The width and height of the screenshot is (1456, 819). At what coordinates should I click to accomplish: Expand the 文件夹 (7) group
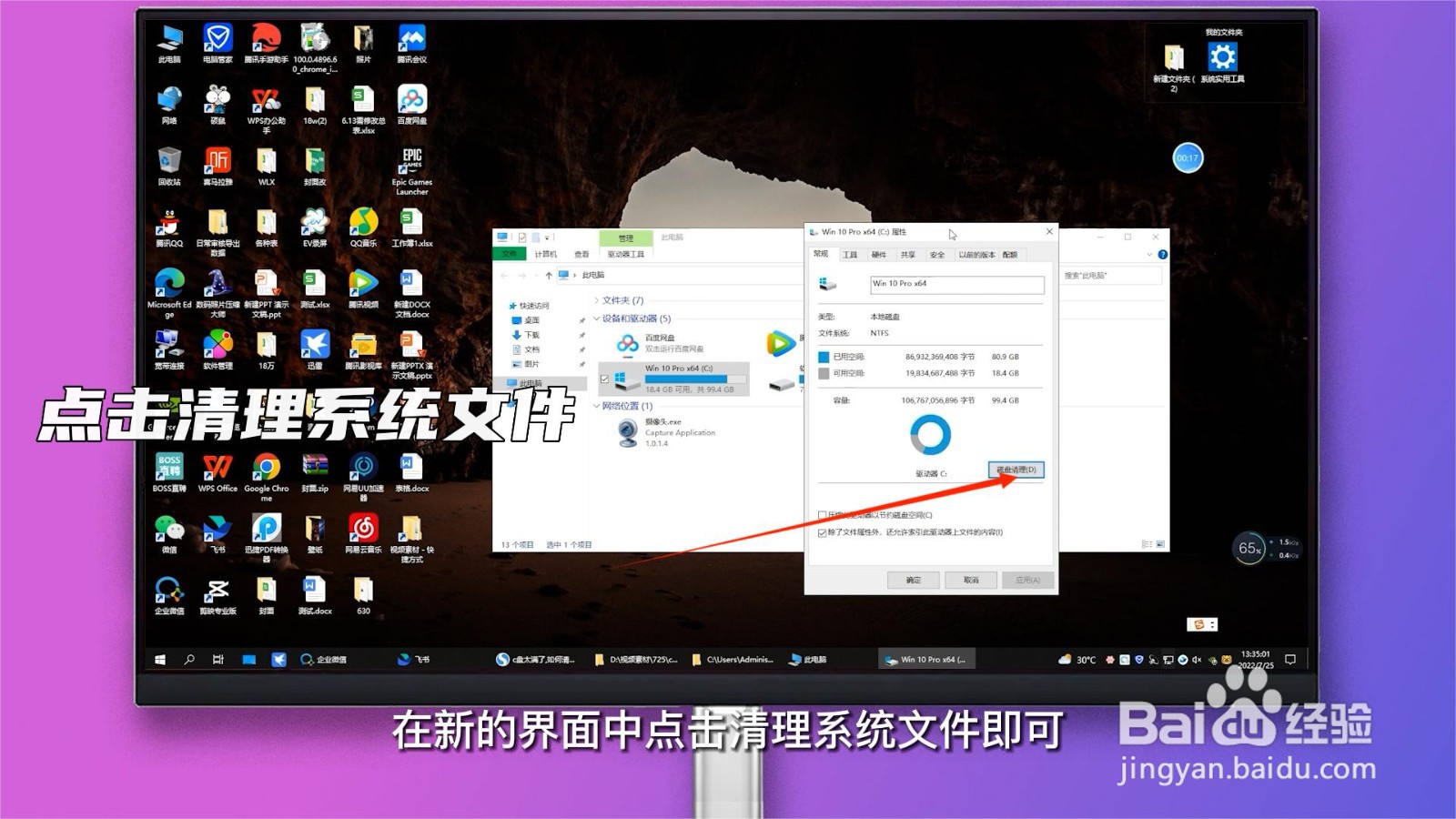point(597,300)
